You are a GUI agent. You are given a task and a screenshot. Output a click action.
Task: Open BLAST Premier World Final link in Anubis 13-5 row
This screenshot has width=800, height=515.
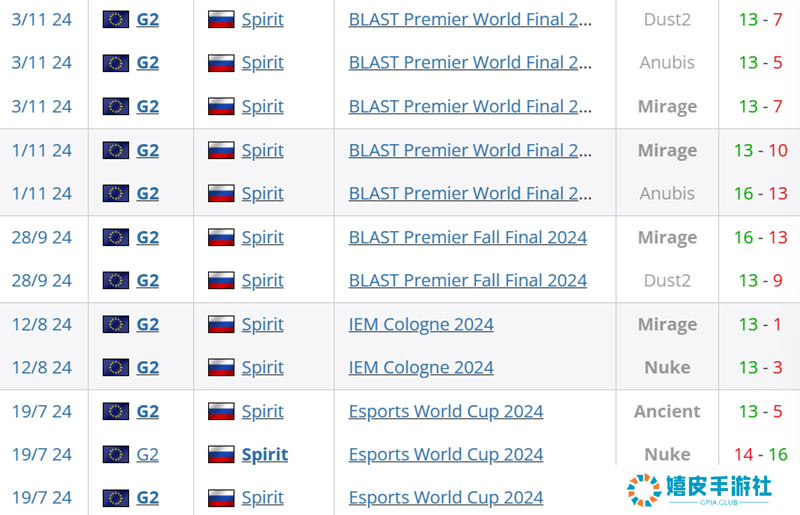pos(470,62)
